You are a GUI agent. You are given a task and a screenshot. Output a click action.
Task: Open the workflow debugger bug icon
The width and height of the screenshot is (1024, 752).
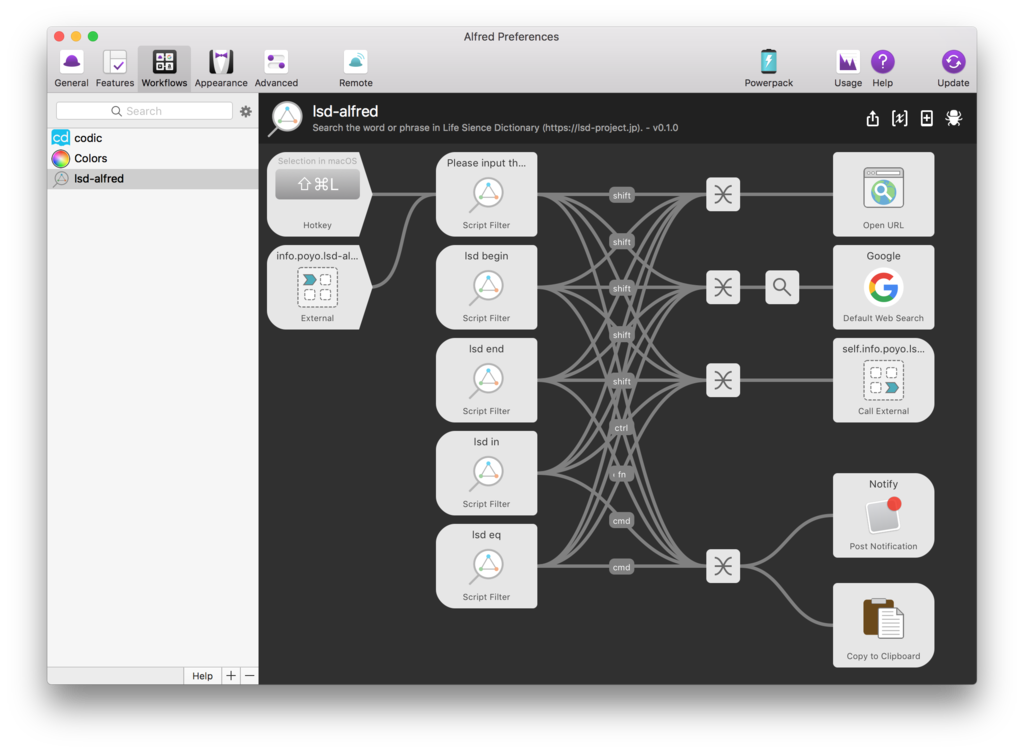pyautogui.click(x=953, y=118)
